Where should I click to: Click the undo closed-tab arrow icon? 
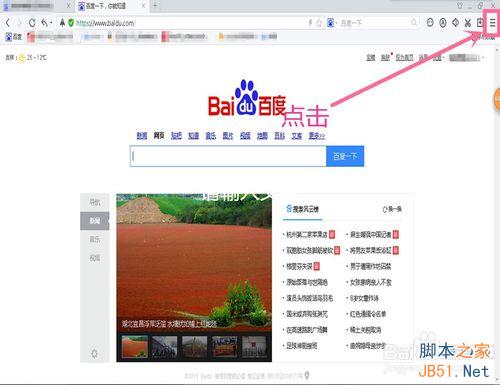44,23
